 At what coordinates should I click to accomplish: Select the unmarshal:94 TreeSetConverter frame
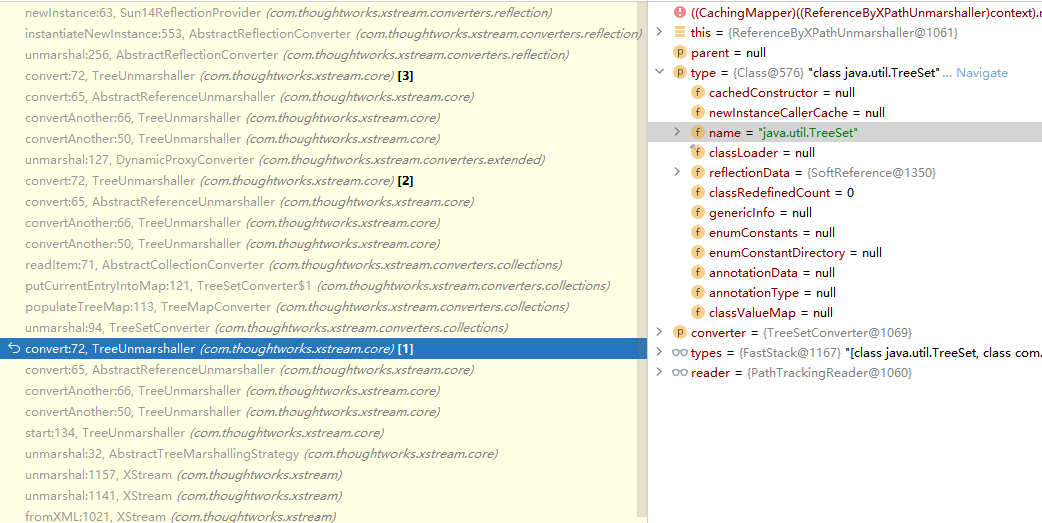point(266,327)
